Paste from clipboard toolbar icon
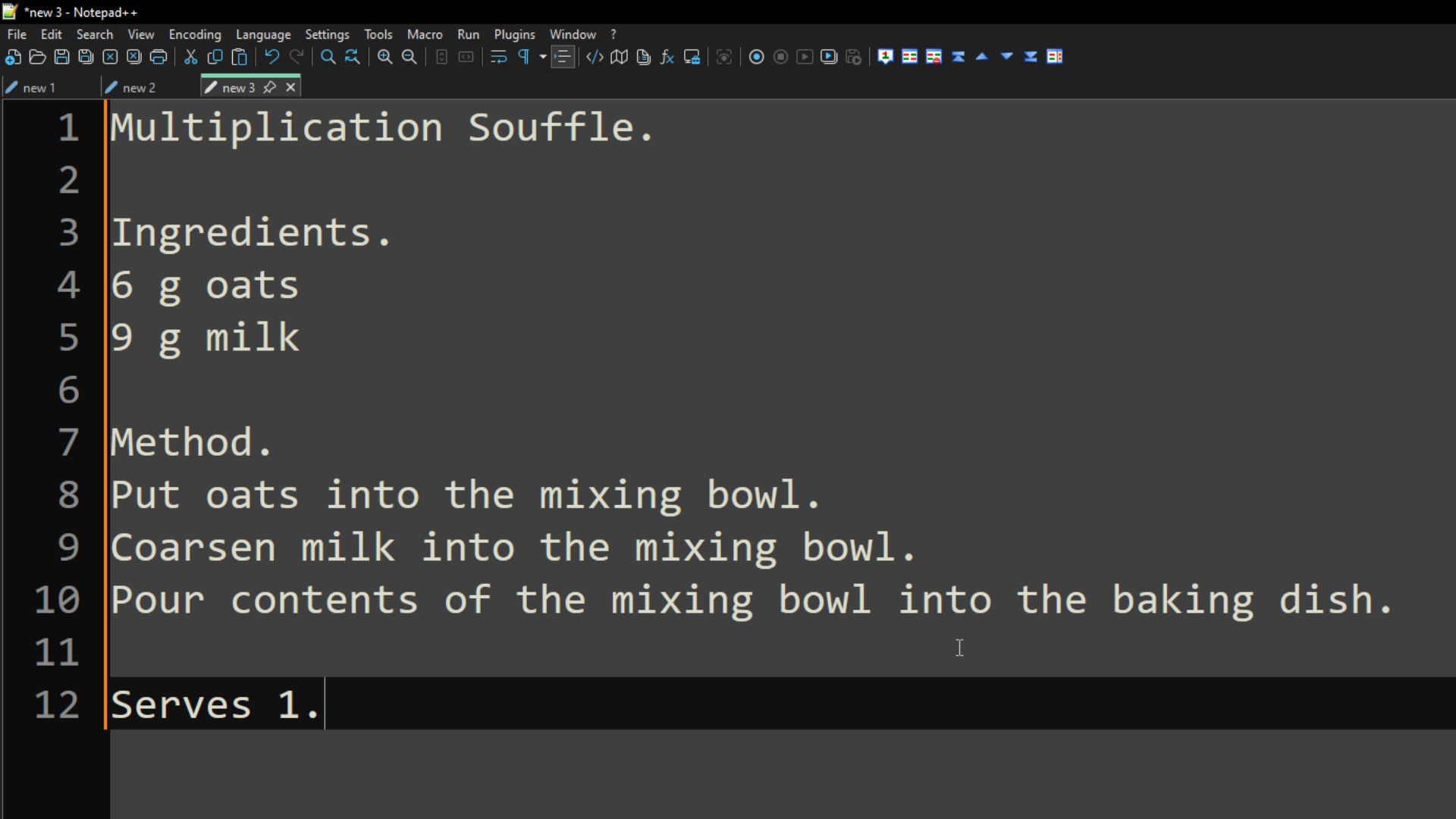The width and height of the screenshot is (1456, 819). [239, 57]
